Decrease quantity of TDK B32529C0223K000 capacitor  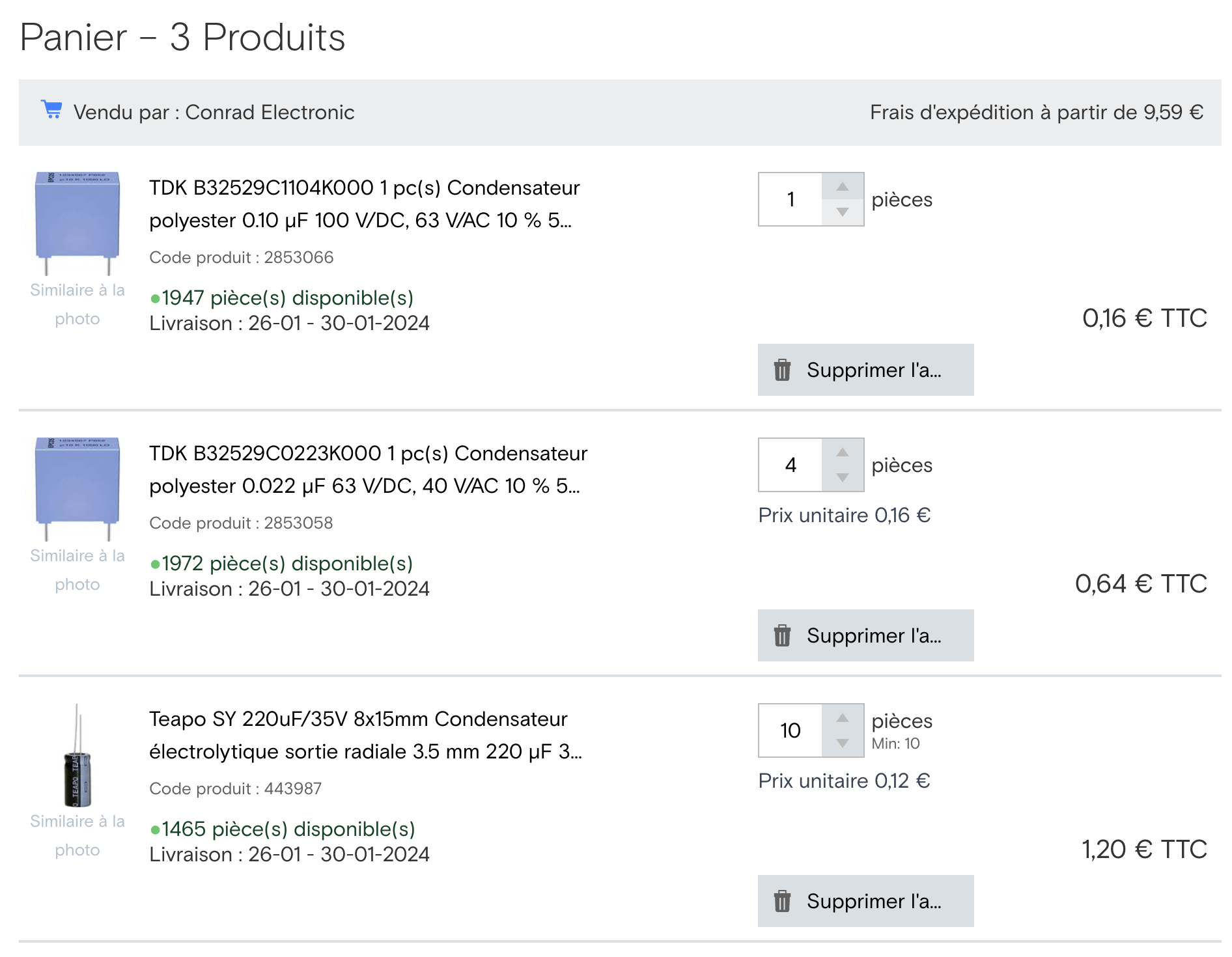point(843,478)
